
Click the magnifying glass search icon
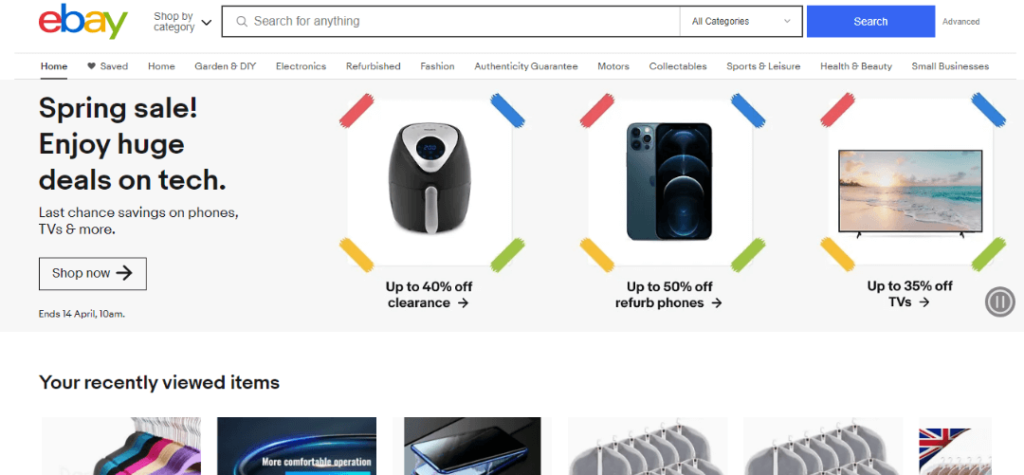(x=242, y=22)
